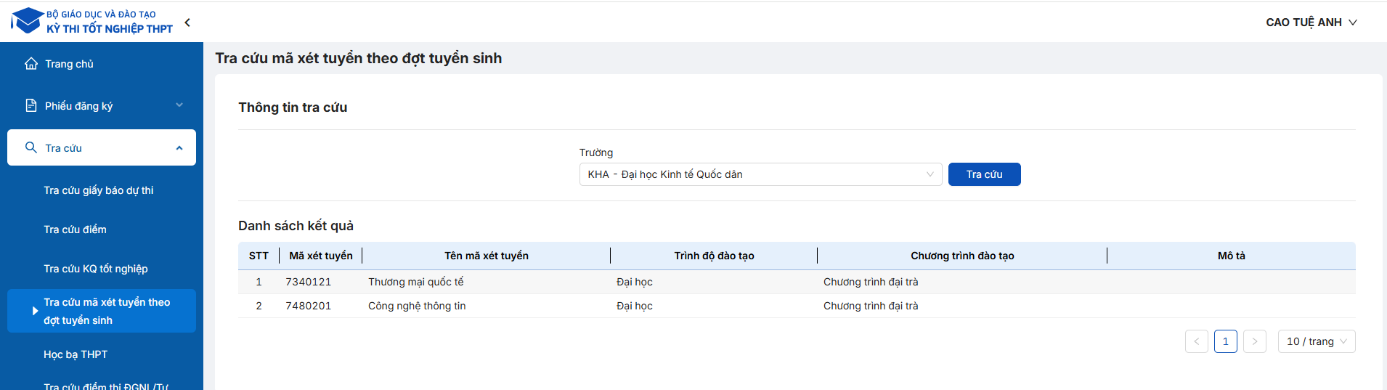Collapse the Tra cứu menu chevron
This screenshot has height=390, width=1387.
[179, 148]
